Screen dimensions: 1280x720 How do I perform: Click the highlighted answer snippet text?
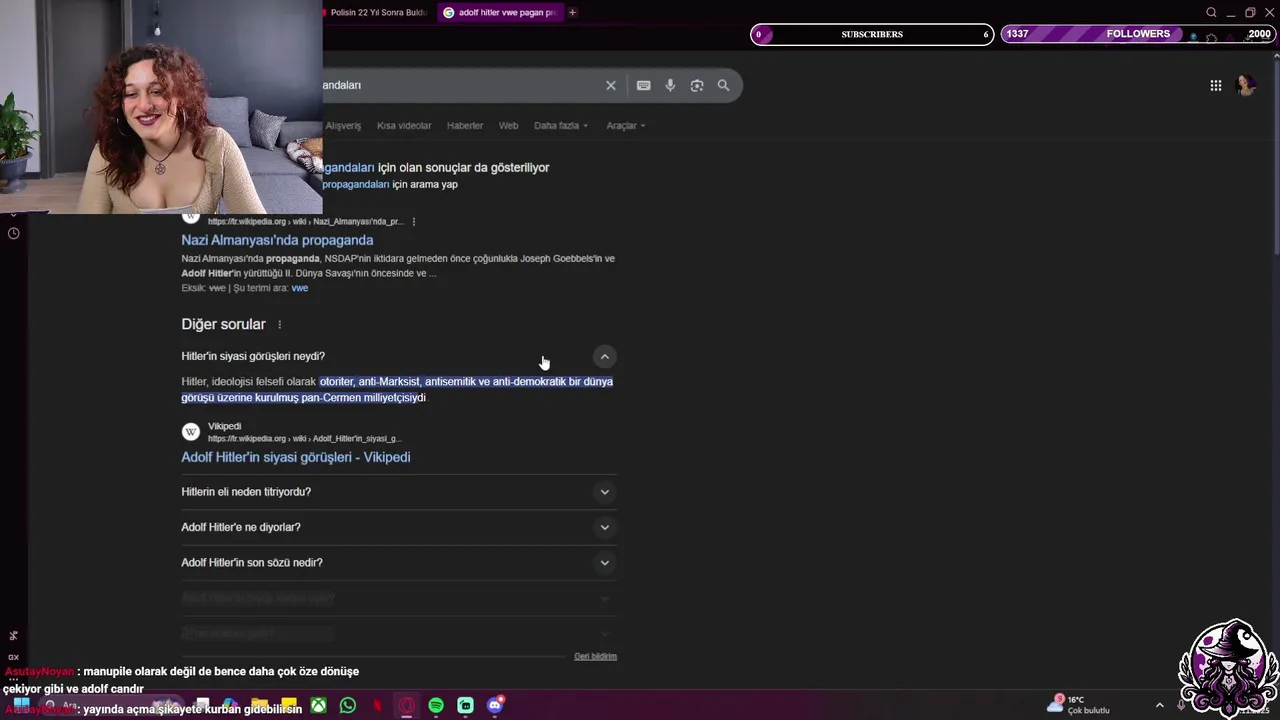click(397, 389)
